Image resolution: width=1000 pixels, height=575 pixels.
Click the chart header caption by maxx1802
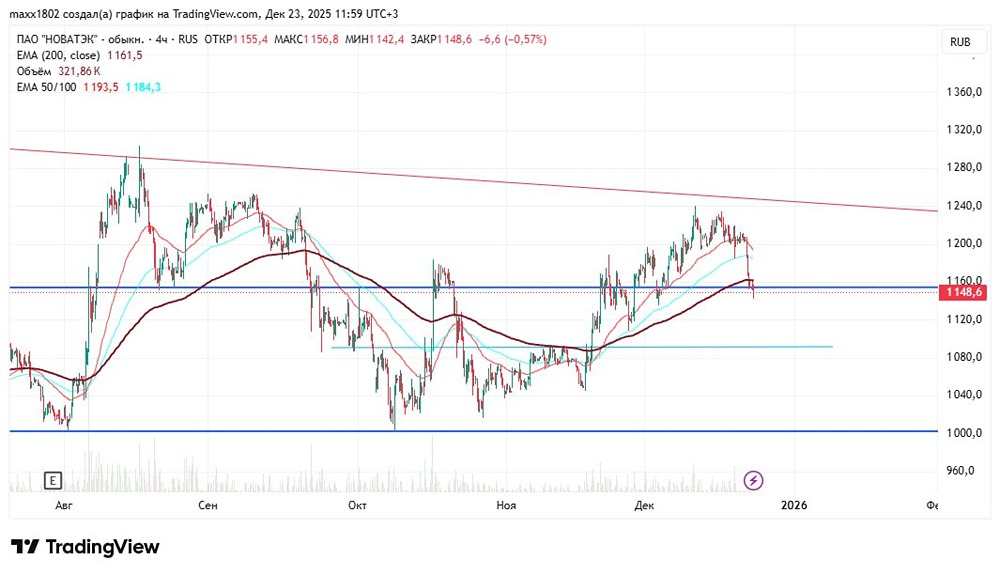203,13
